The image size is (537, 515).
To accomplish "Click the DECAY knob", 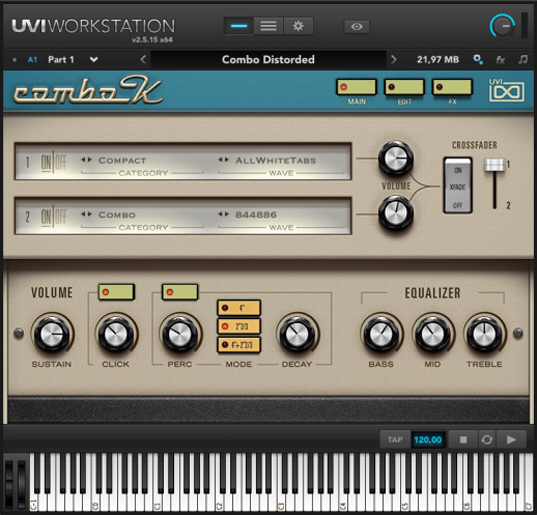I will click(x=297, y=334).
